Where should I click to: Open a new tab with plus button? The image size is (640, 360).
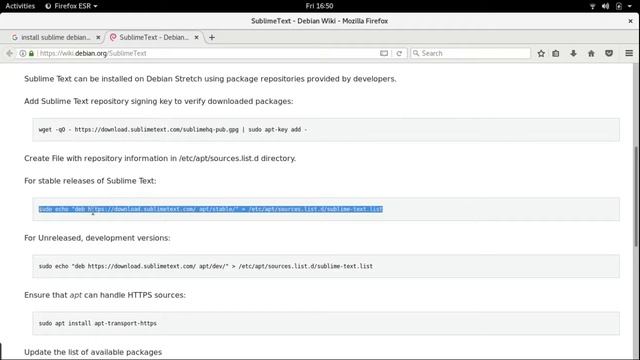211,38
